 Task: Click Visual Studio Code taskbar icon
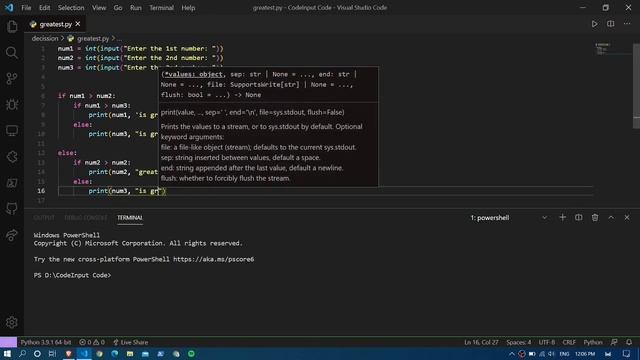pos(84,354)
